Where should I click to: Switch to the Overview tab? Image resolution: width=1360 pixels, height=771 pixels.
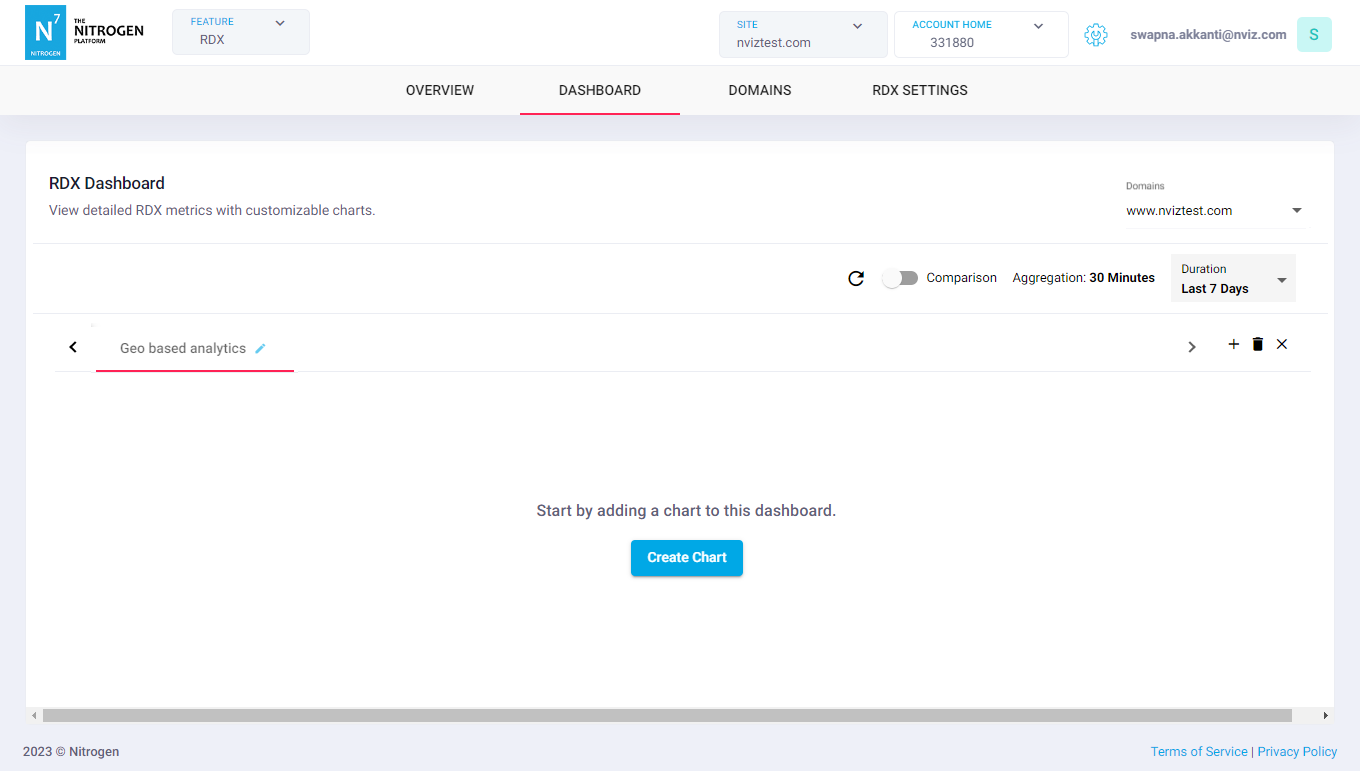pos(440,90)
